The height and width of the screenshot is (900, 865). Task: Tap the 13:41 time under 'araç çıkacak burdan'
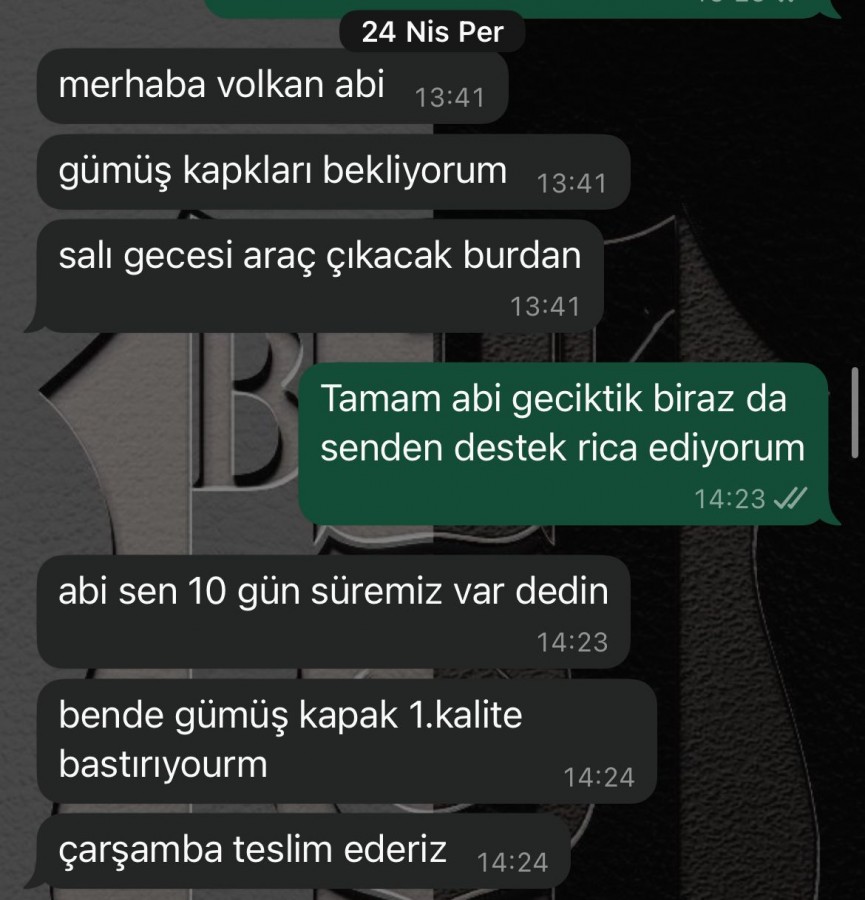(x=545, y=307)
